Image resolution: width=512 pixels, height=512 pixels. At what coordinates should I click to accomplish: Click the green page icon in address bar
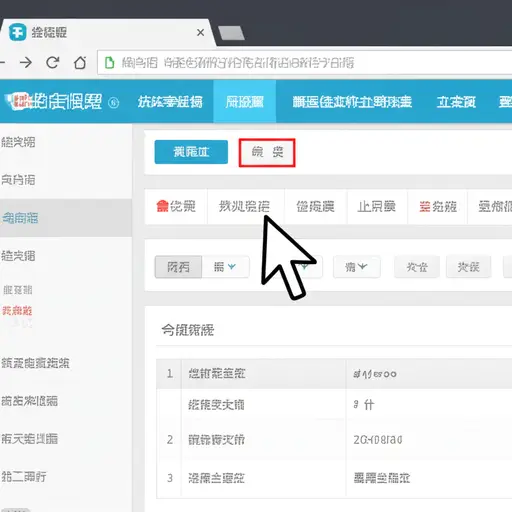pyautogui.click(x=109, y=62)
